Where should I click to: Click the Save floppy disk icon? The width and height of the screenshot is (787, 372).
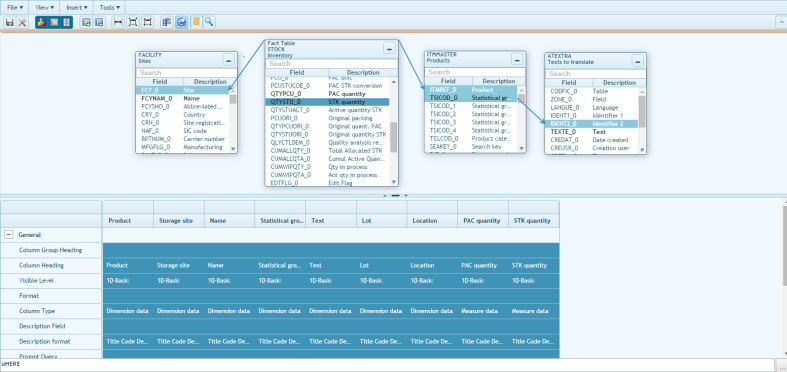[x=9, y=22]
